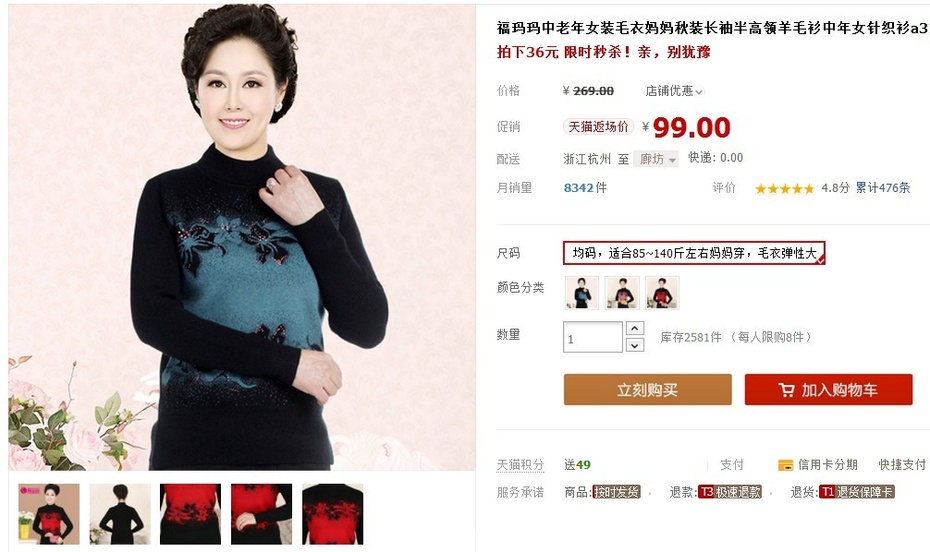The width and height of the screenshot is (930, 552).
Task: Increase quantity with the up arrow
Action: tap(635, 328)
